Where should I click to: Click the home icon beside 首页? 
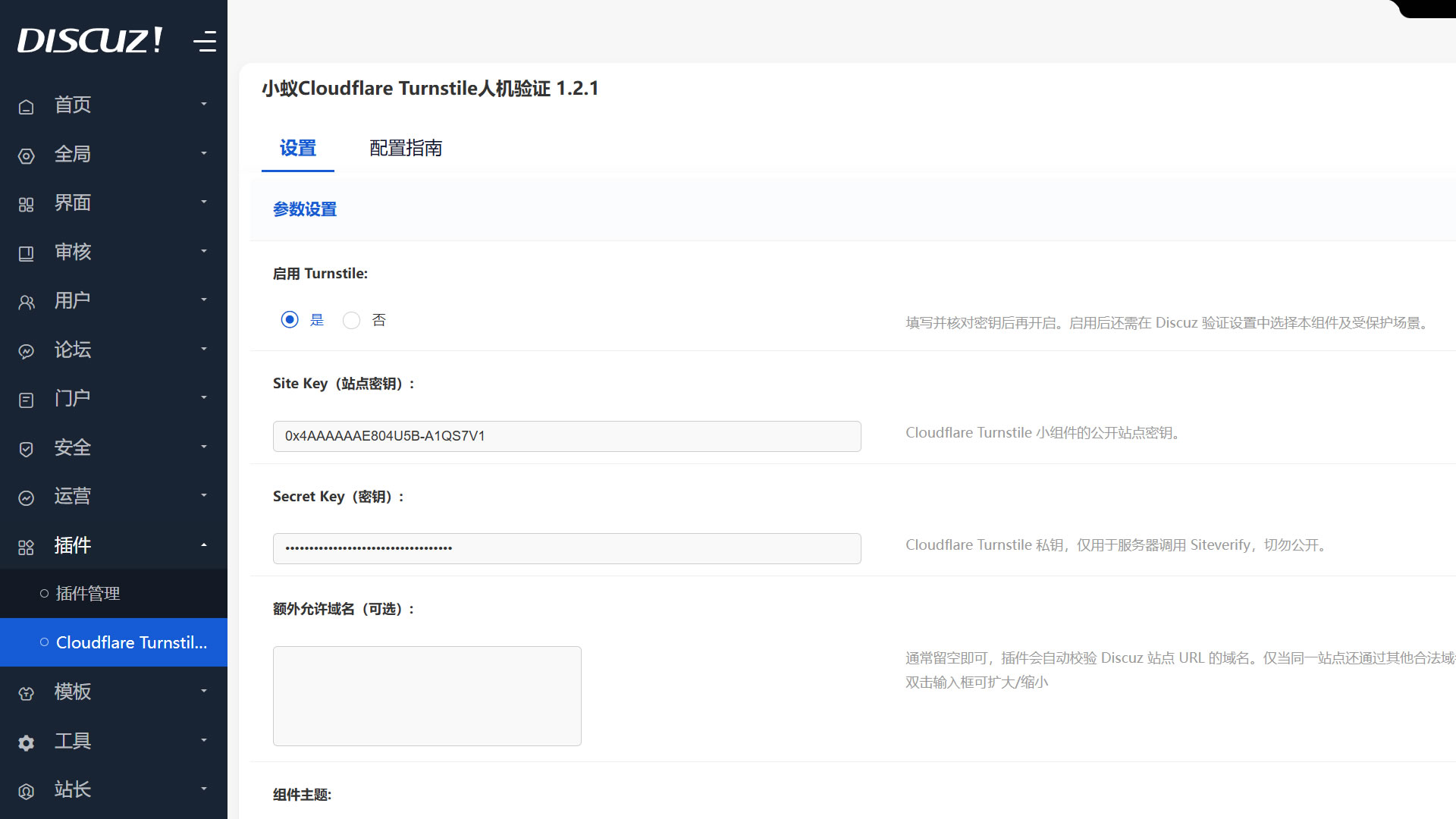click(x=26, y=107)
